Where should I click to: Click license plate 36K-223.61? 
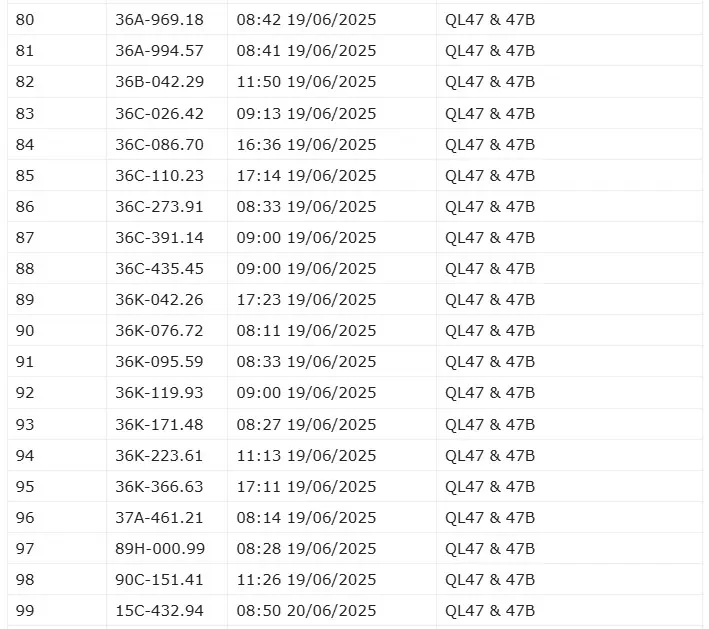159,455
